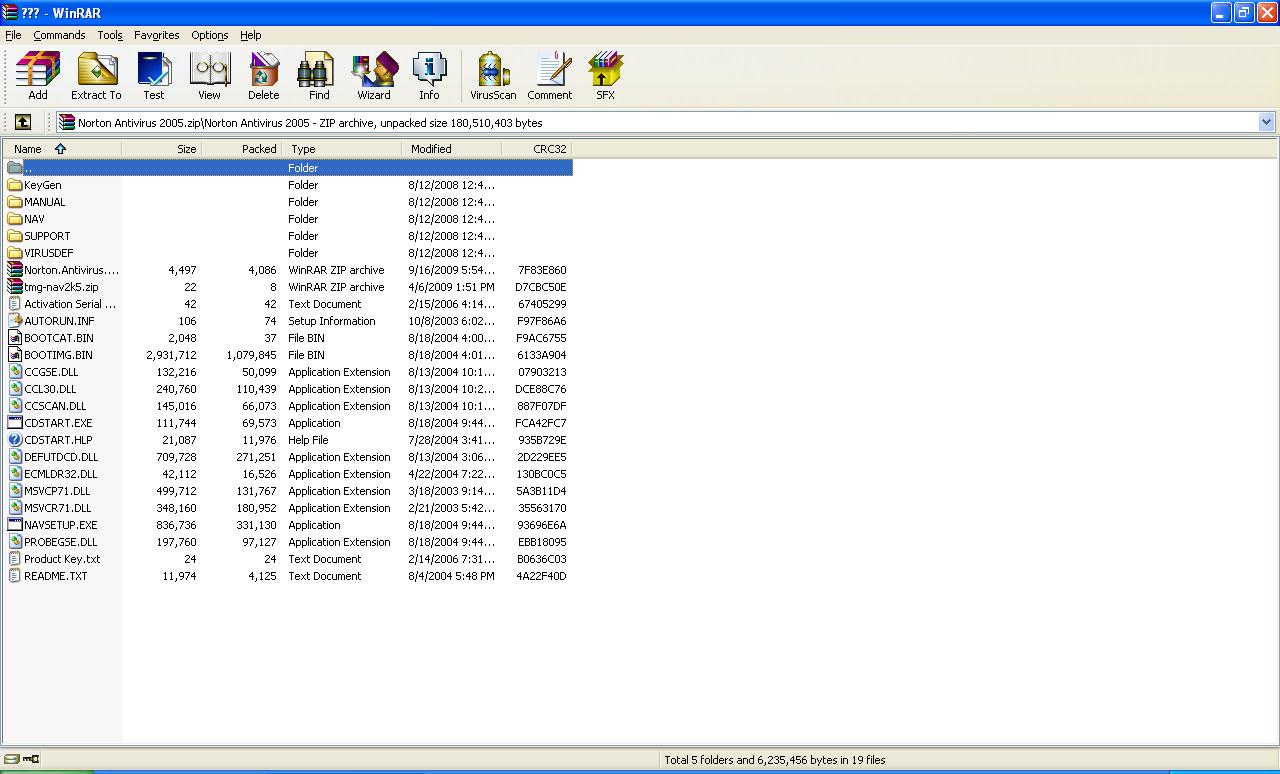
Task: Sort by the Modified column header
Action: tap(452, 148)
